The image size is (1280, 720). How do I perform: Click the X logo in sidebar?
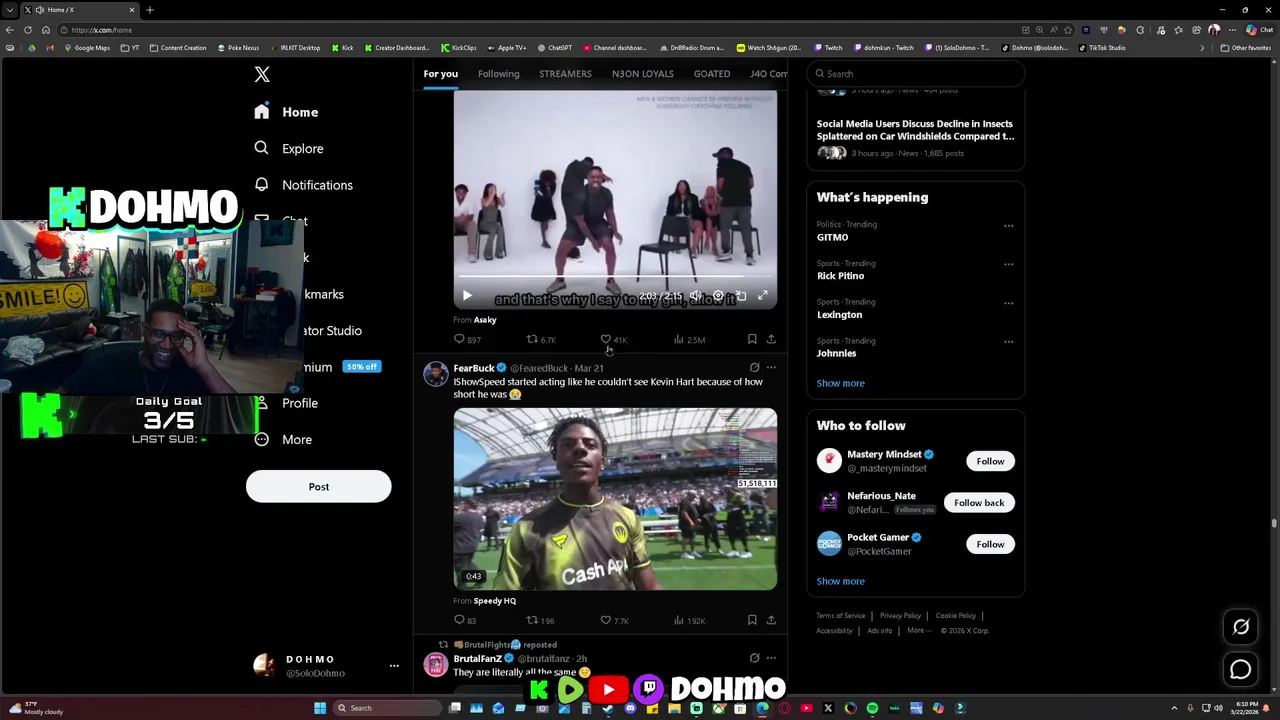(x=262, y=74)
